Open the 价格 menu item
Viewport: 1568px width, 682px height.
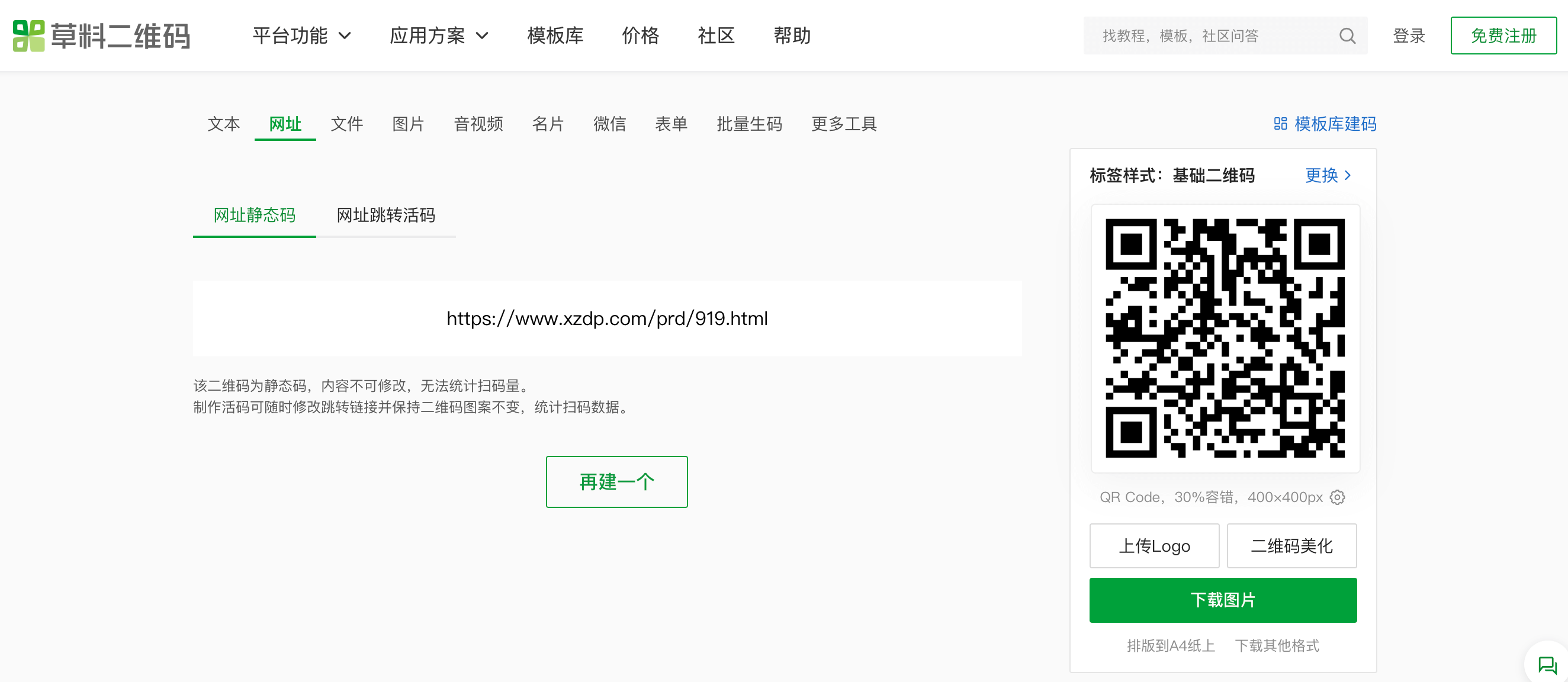(x=640, y=36)
